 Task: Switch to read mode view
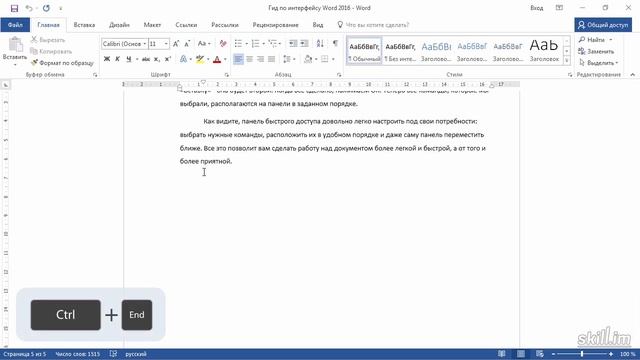tap(502, 354)
